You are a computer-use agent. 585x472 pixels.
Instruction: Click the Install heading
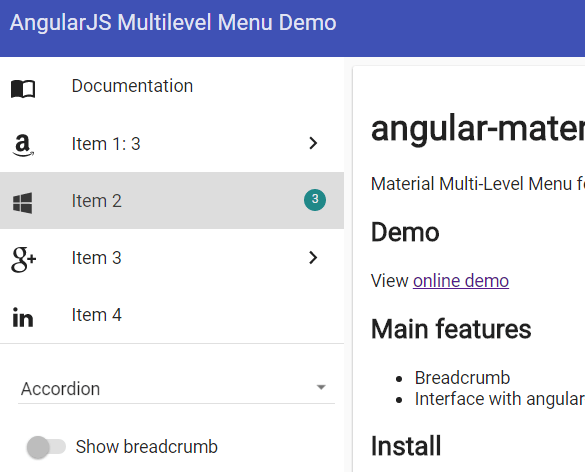tap(406, 446)
